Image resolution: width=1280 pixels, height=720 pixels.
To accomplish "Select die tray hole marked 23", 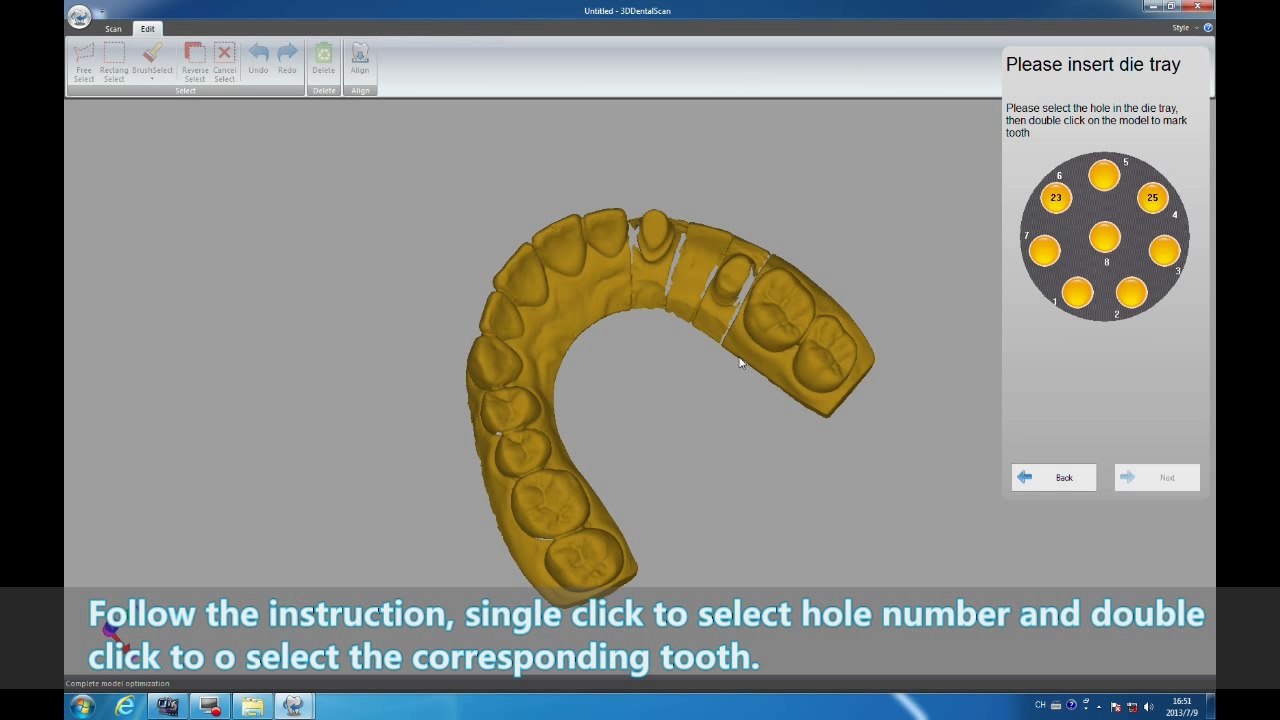I will (1056, 198).
